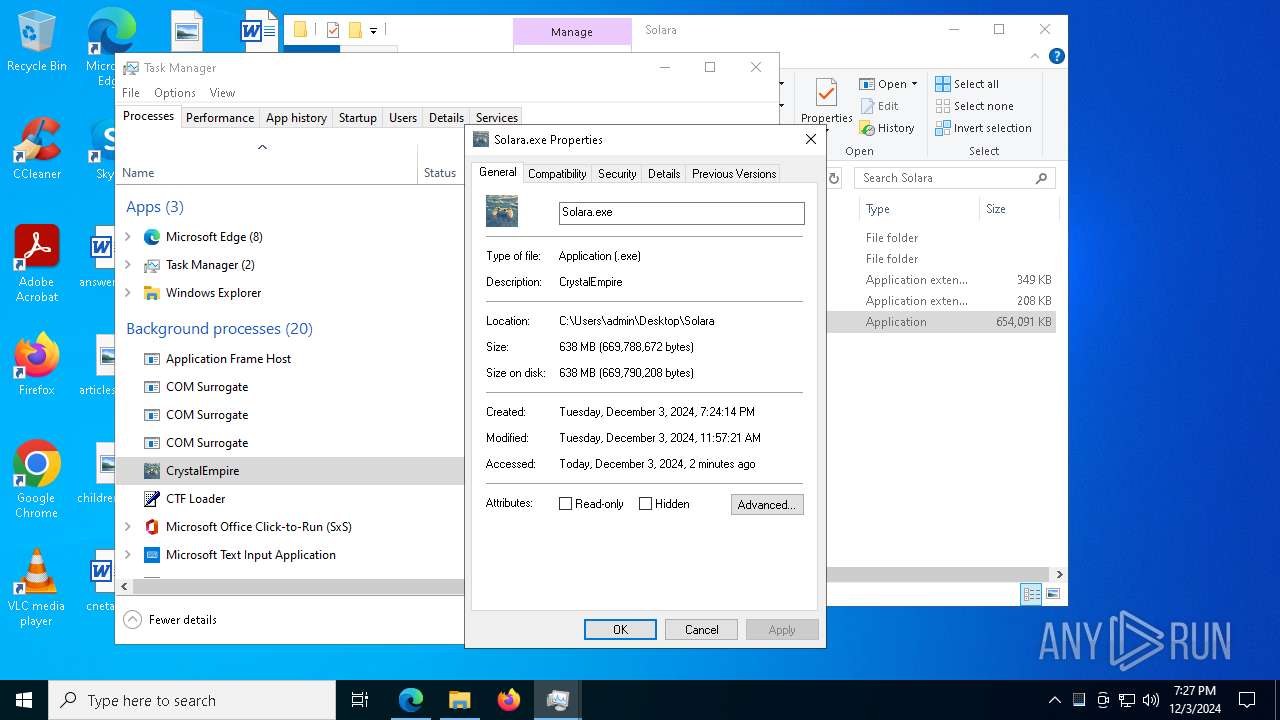Click the OK button in Properties

point(620,630)
